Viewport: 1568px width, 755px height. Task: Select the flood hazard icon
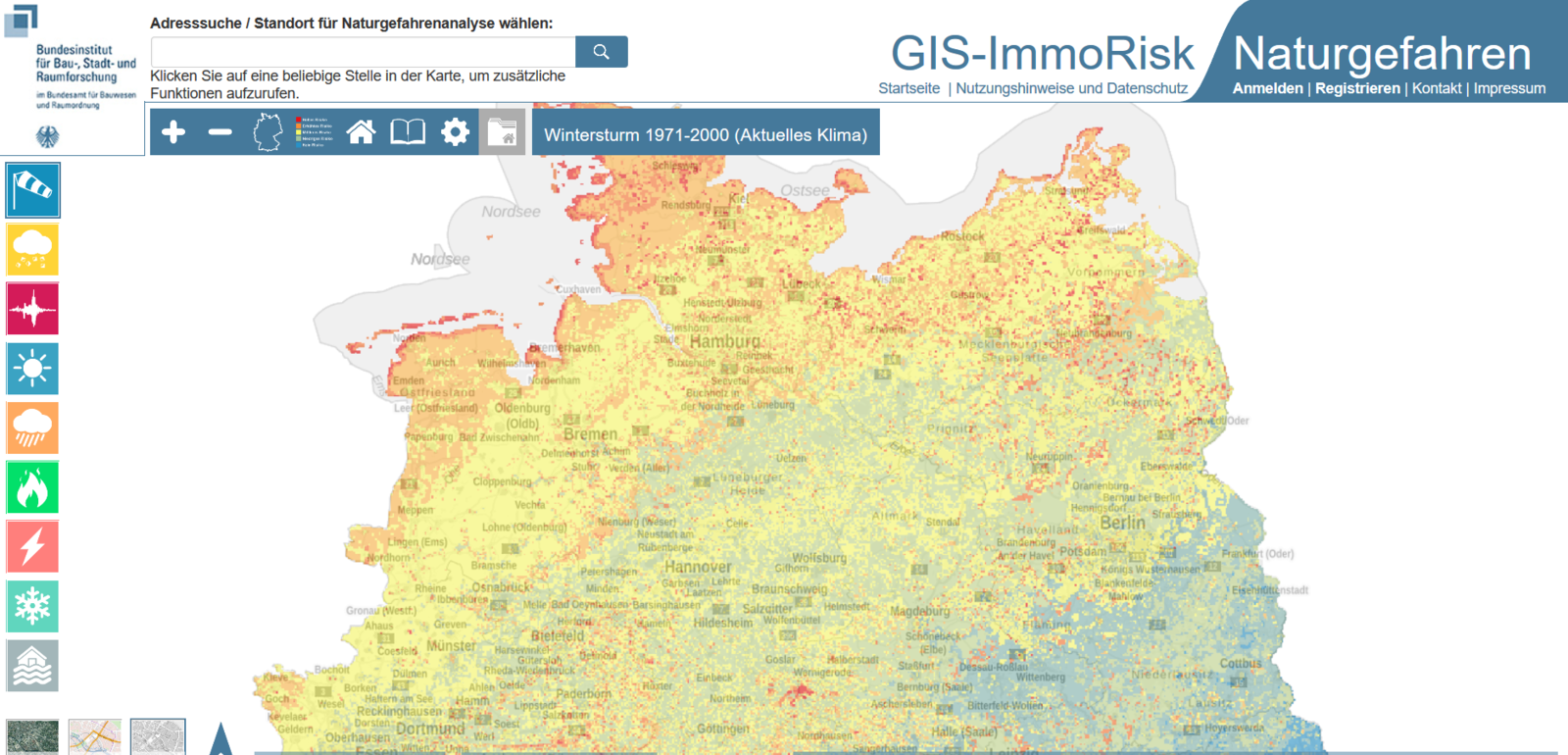[x=32, y=666]
